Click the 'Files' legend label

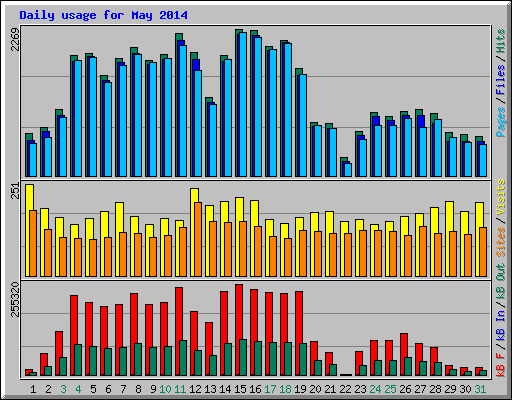[500, 80]
